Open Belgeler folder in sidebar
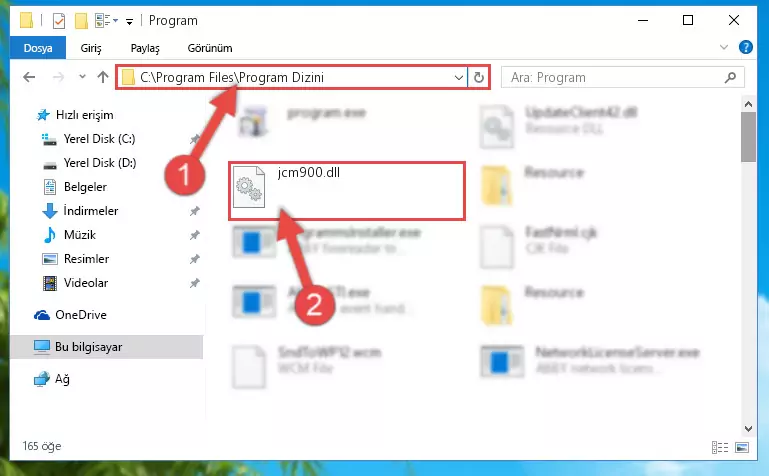 (x=85, y=187)
